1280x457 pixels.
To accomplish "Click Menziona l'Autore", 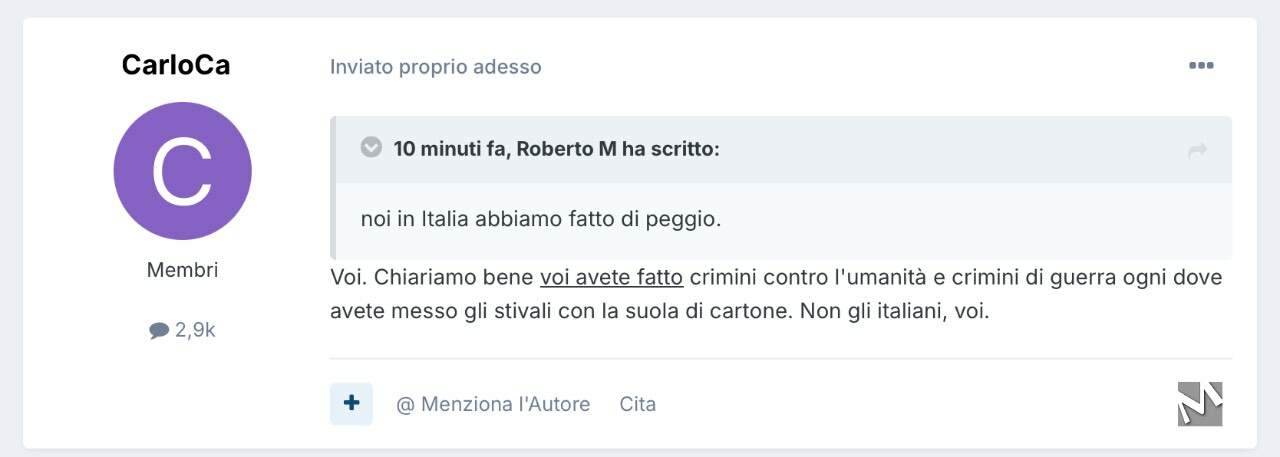I will [493, 404].
